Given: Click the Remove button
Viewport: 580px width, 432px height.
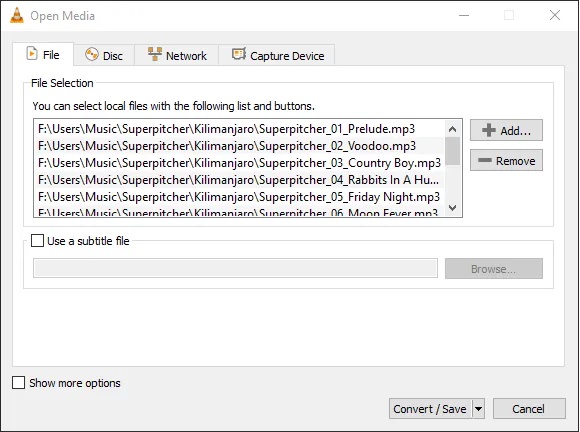Looking at the screenshot, I should 506,161.
